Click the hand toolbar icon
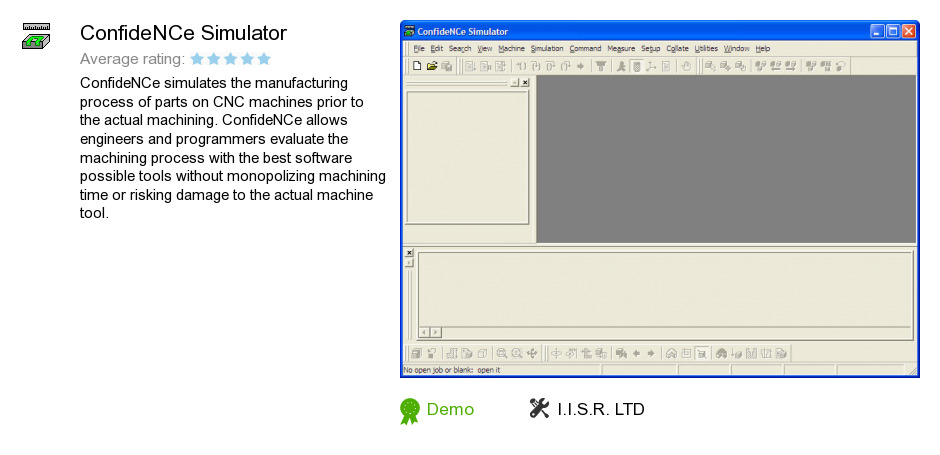 (x=686, y=66)
